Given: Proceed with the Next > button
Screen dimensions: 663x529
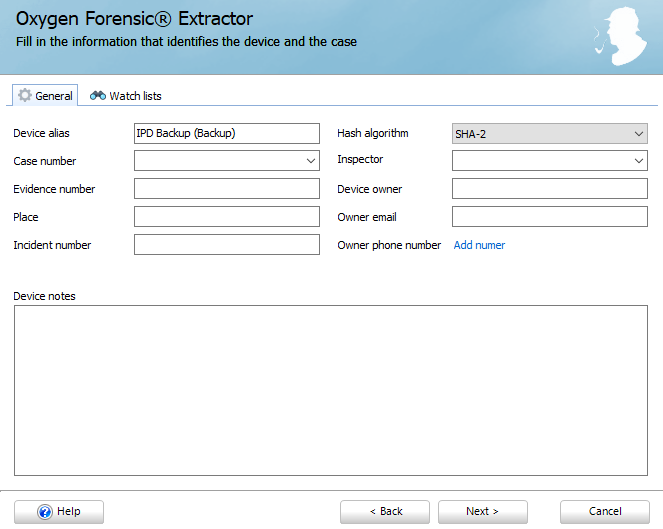Looking at the screenshot, I should [x=483, y=512].
